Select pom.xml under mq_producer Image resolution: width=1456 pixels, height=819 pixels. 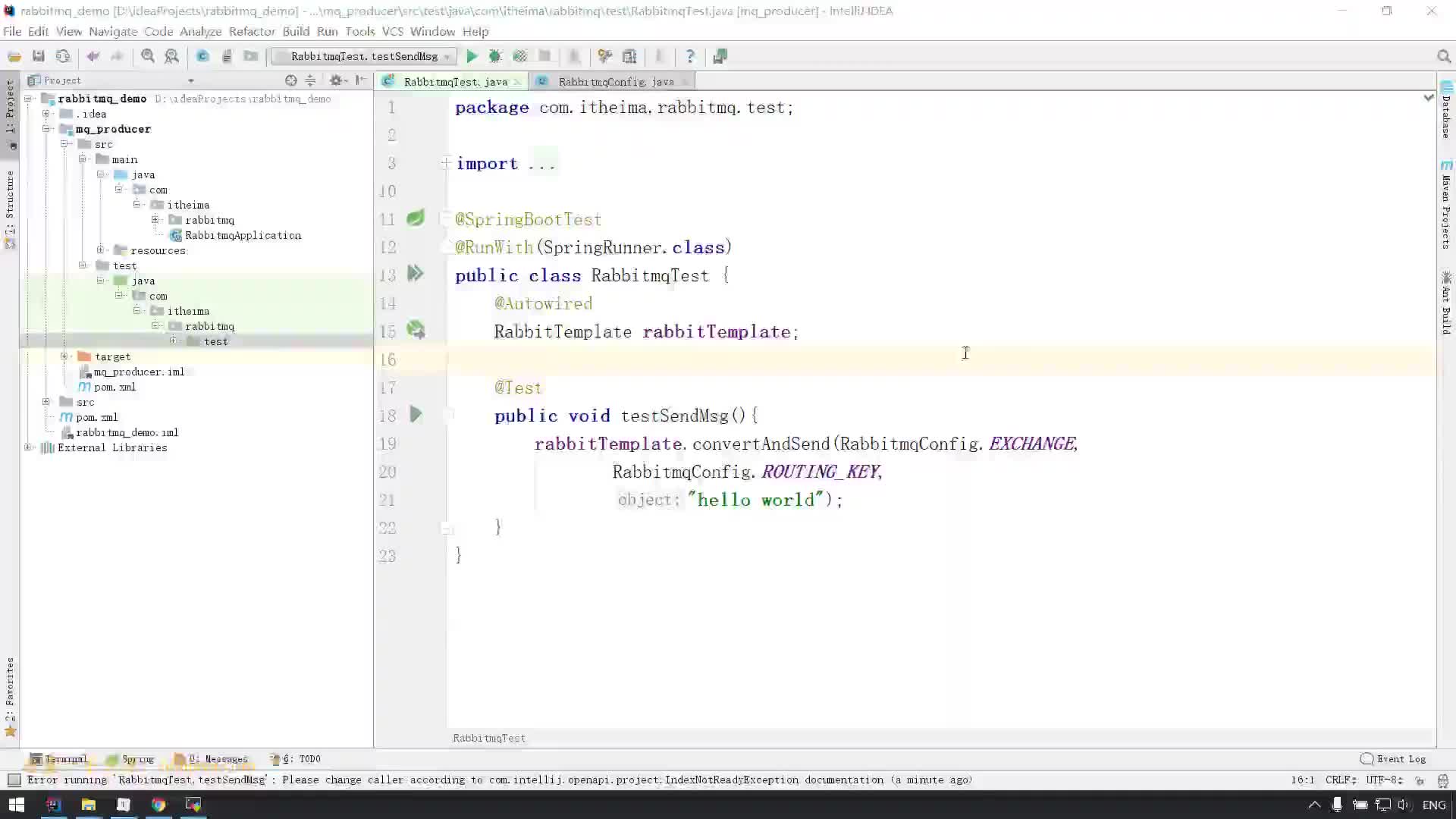pyautogui.click(x=108, y=387)
